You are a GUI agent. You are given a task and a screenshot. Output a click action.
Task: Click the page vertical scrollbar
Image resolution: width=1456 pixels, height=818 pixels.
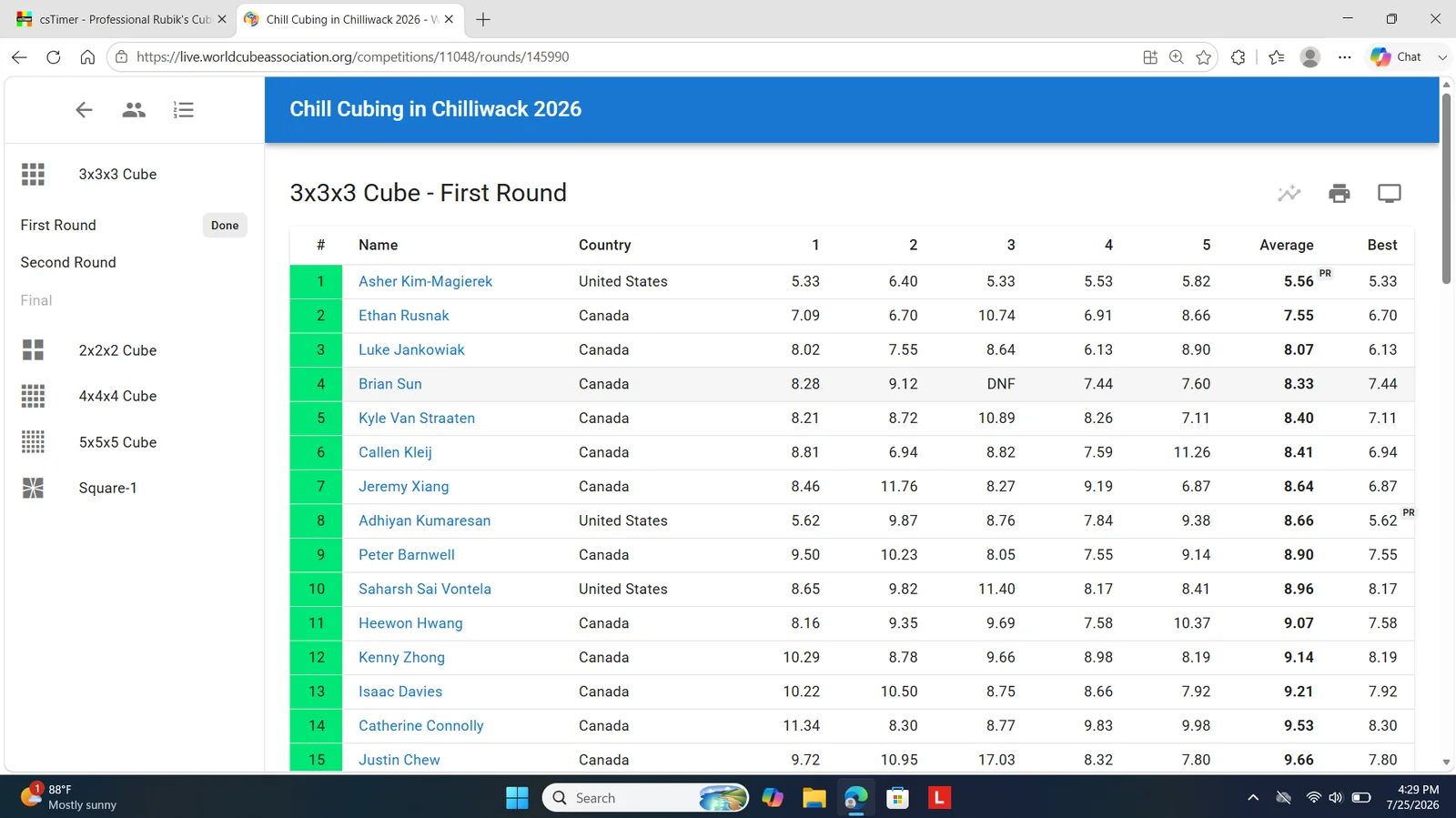click(x=1446, y=187)
